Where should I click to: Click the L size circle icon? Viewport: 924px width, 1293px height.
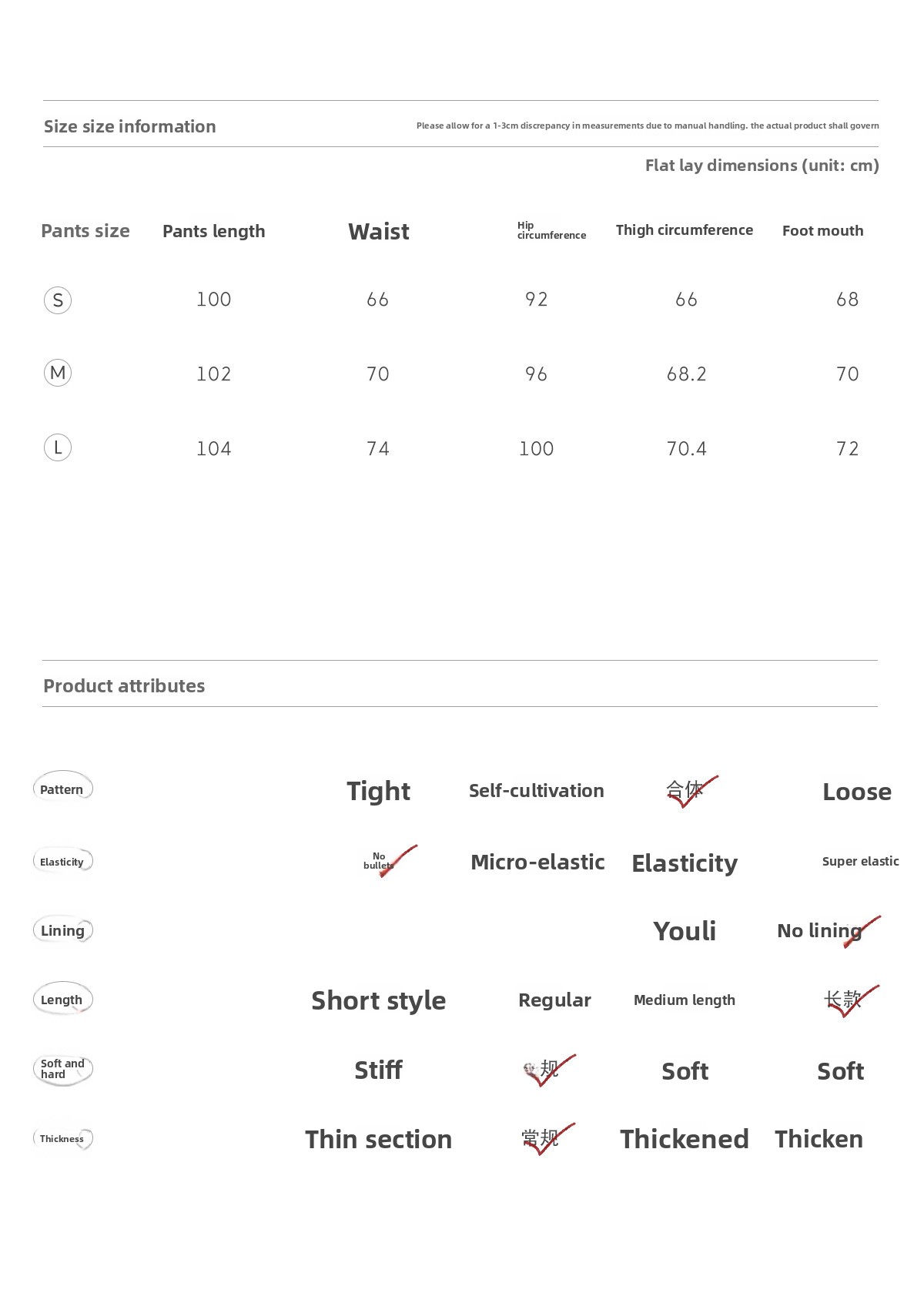coord(58,447)
